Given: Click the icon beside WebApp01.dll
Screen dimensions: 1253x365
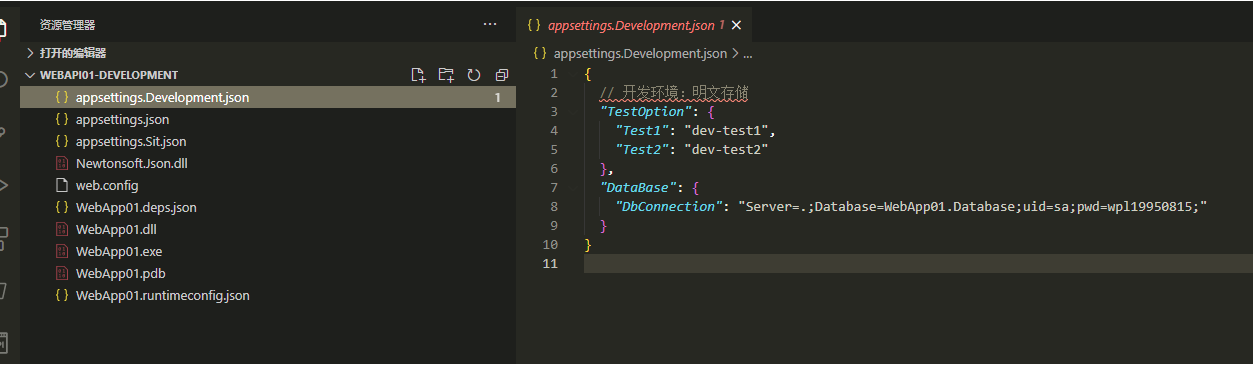Looking at the screenshot, I should click(x=62, y=230).
